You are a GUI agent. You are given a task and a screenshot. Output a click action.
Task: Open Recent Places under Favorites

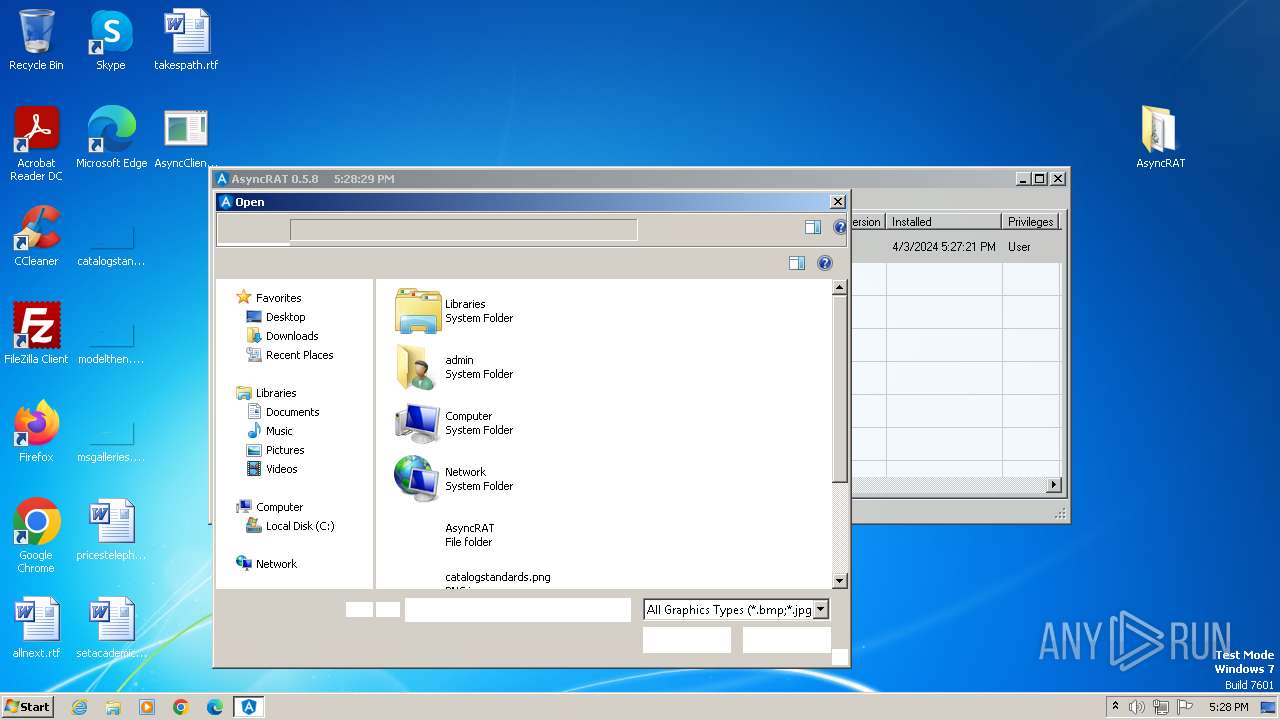(290, 355)
